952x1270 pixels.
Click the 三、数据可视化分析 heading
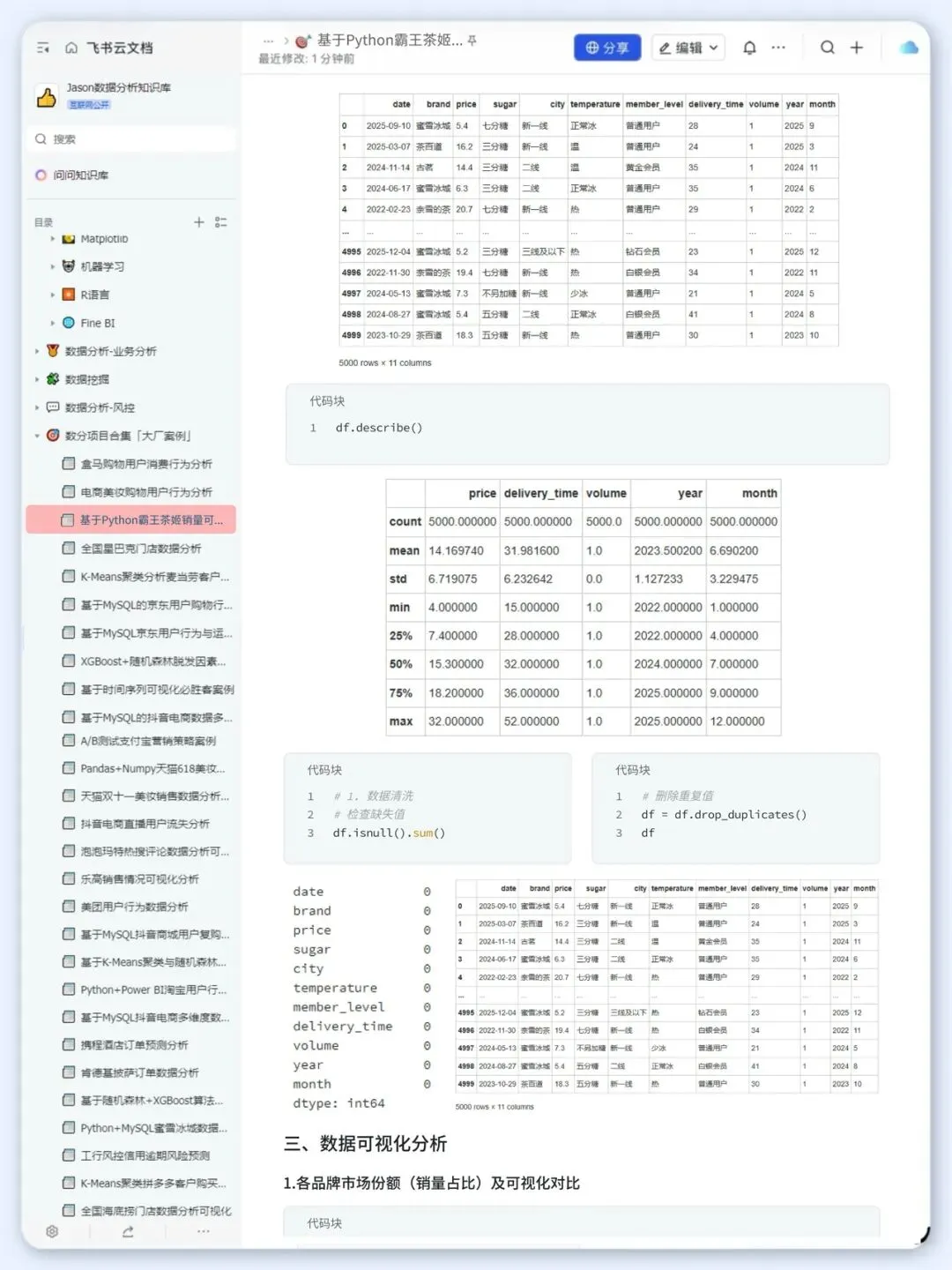point(365,1144)
